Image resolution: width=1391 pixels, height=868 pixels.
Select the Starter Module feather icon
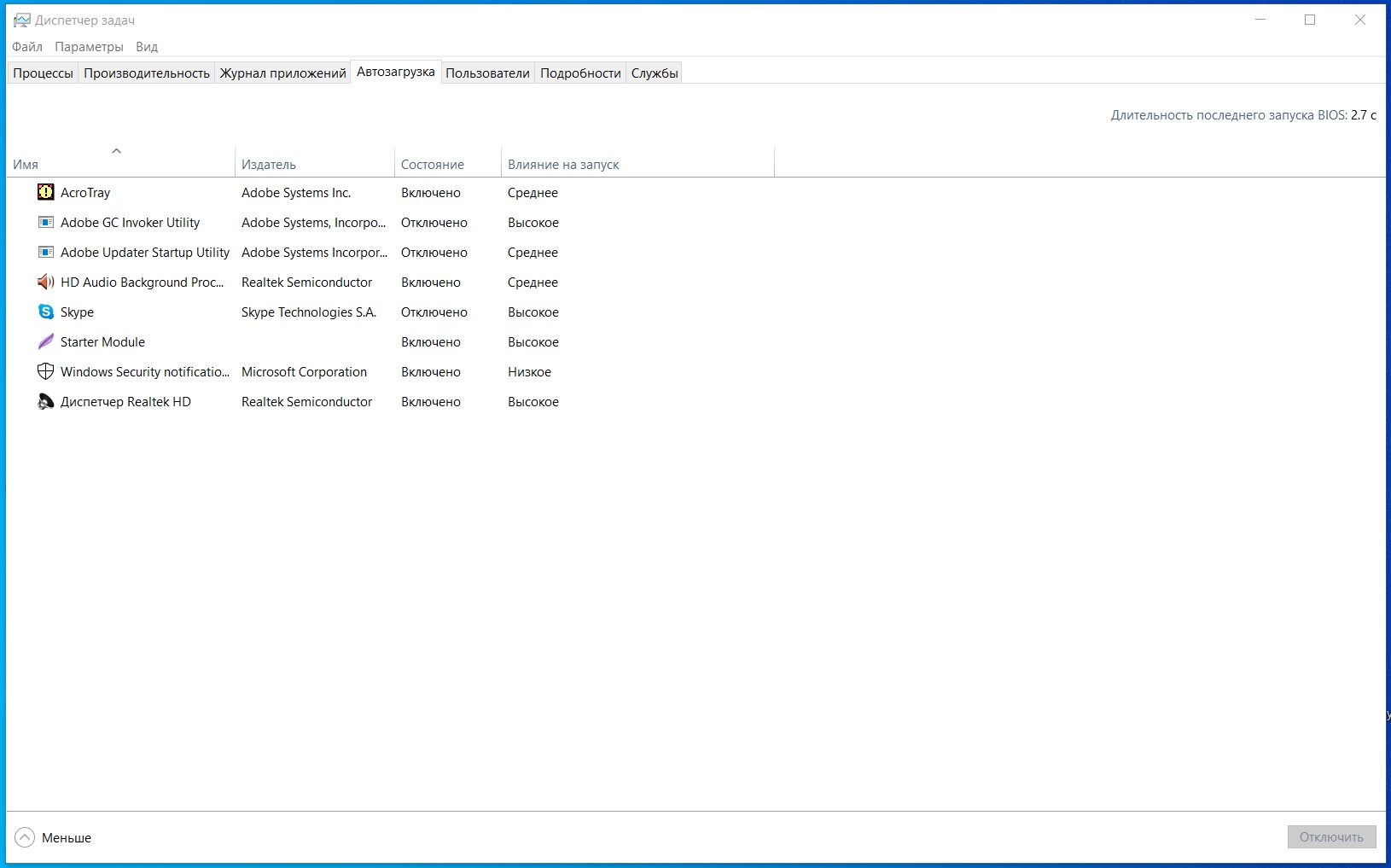coord(46,341)
